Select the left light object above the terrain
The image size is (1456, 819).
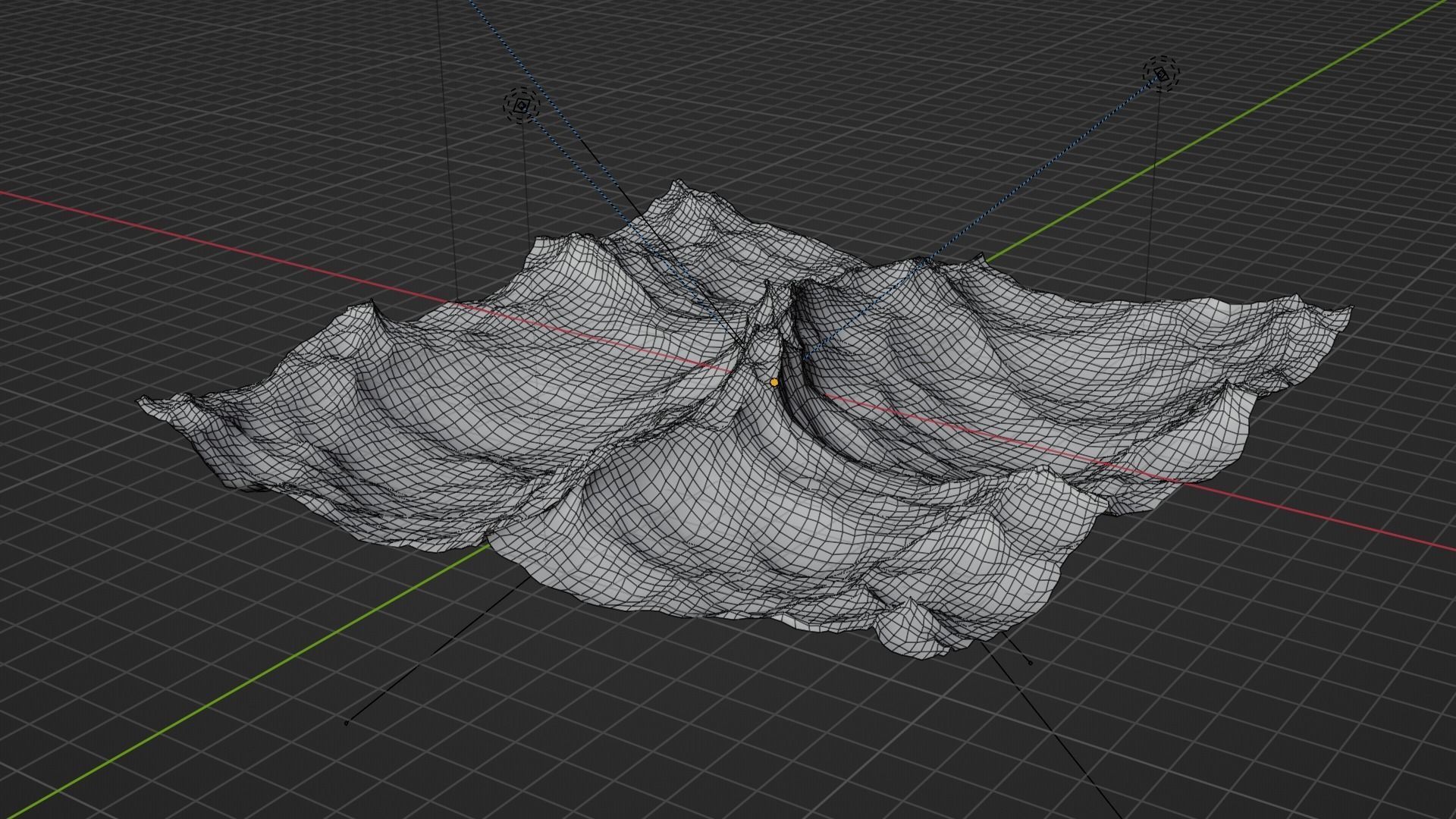coord(522,105)
